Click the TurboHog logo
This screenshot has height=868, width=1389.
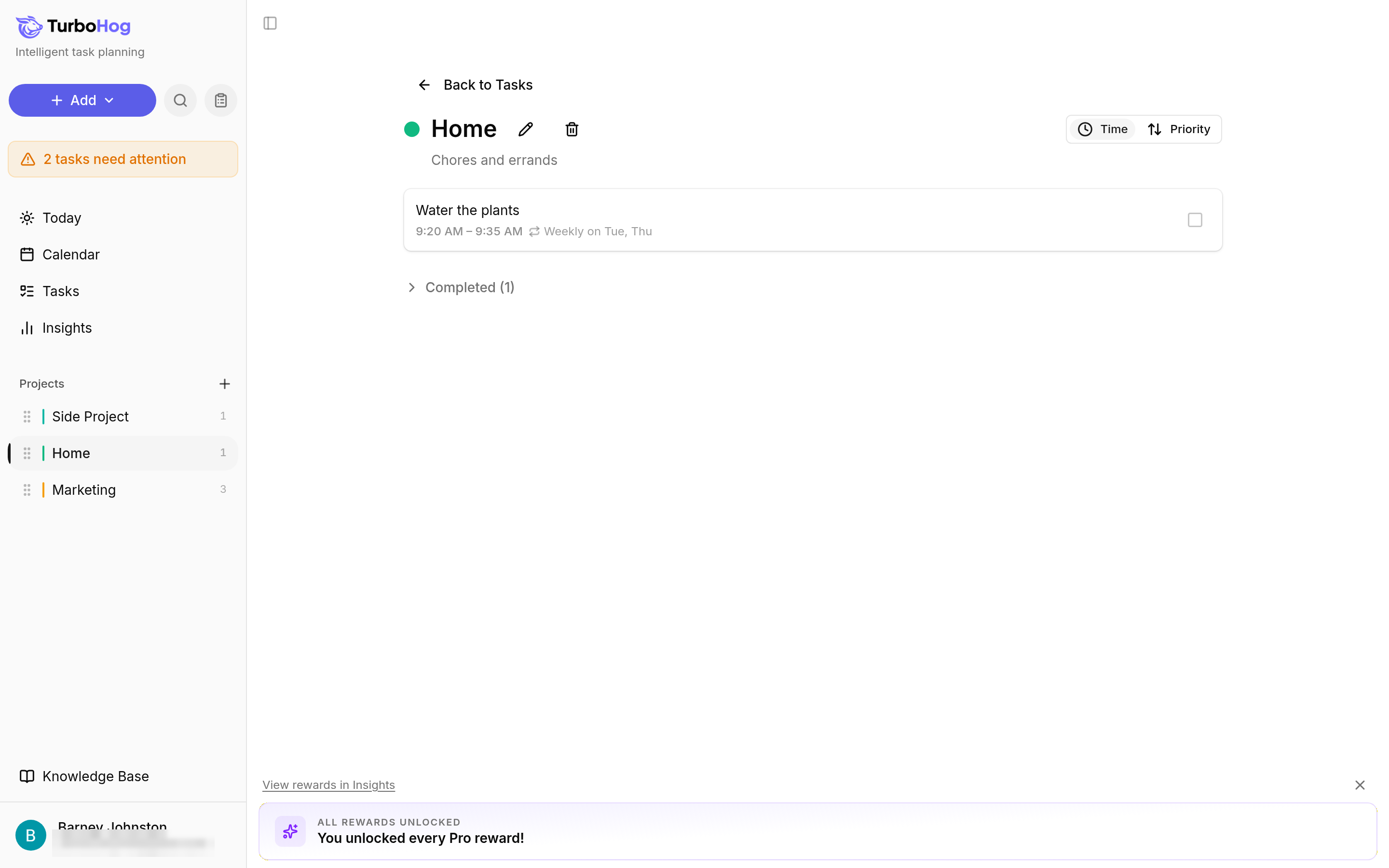tap(73, 26)
